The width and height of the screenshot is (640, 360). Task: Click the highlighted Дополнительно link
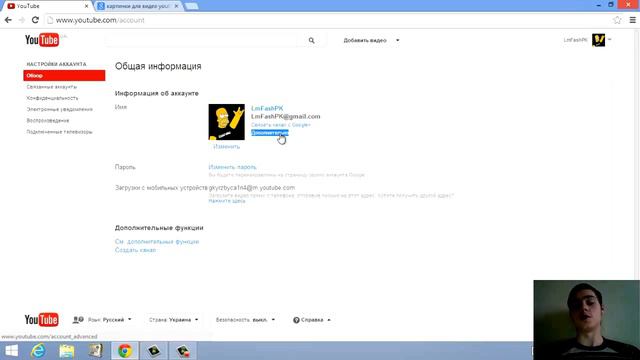pos(270,133)
